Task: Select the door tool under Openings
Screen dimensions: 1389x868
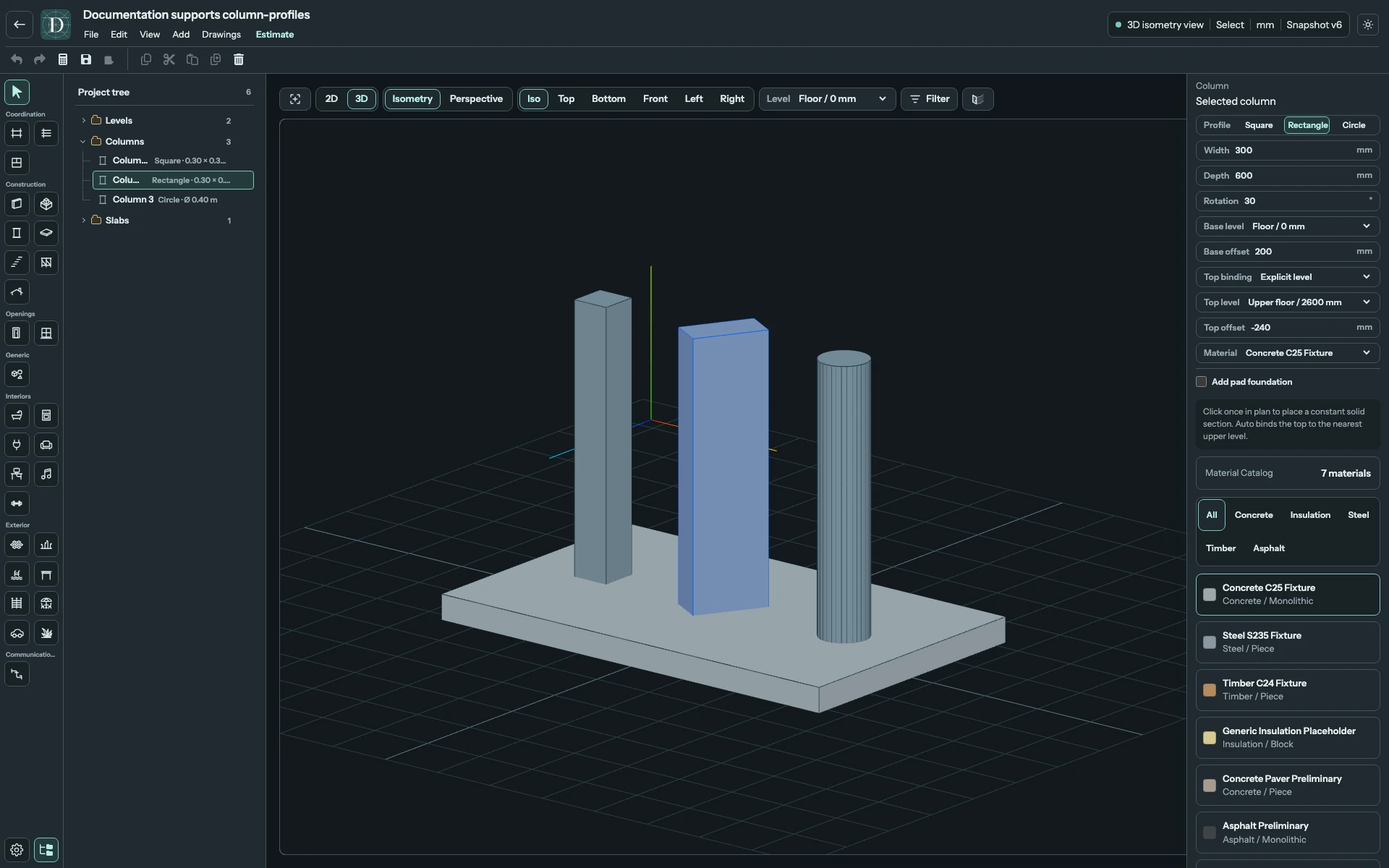Action: 17,333
